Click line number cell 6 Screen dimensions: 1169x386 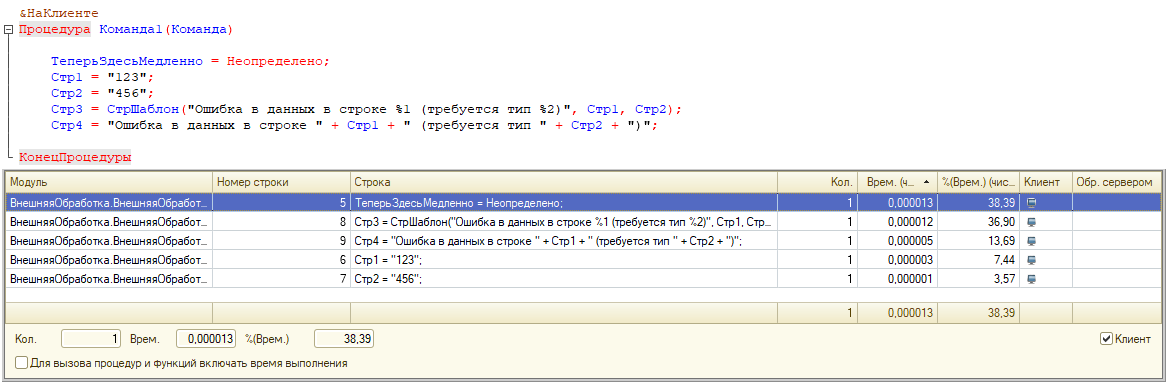coord(281,260)
